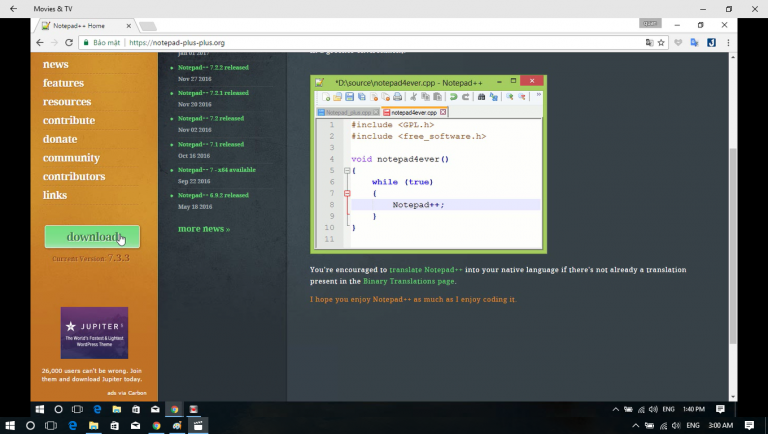Click the Start button in the recorded desktop's taskbar
The image size is (768, 434).
pos(40,409)
